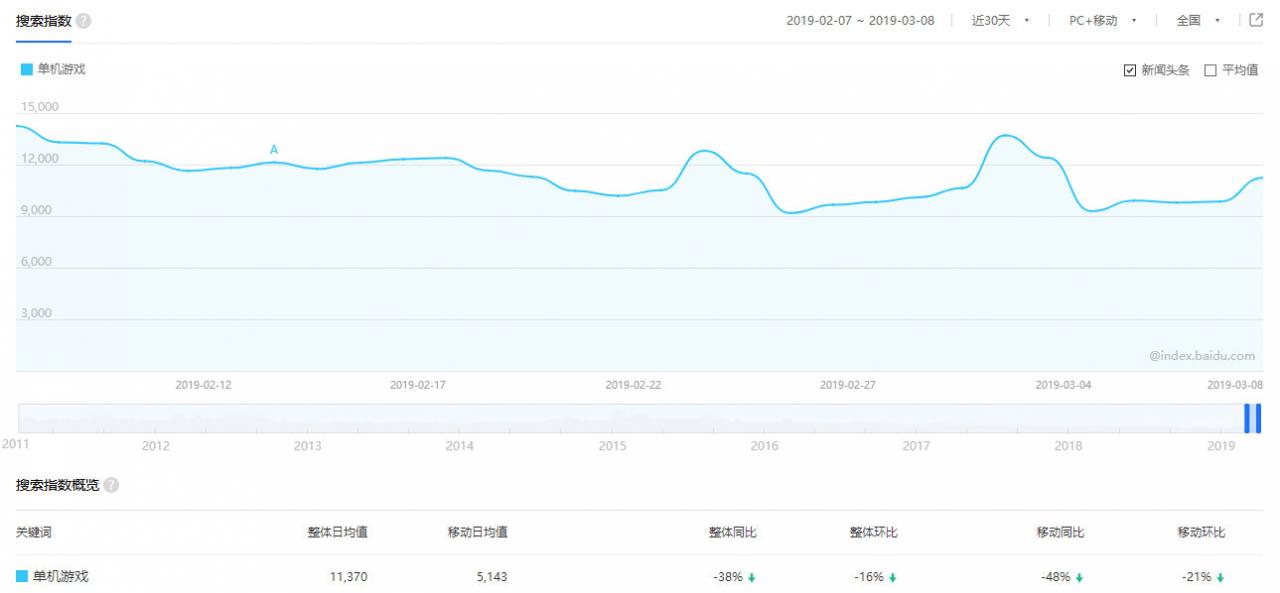1280x593 pixels.
Task: Open the help icon beside 搜索指数概览
Action: coord(111,485)
